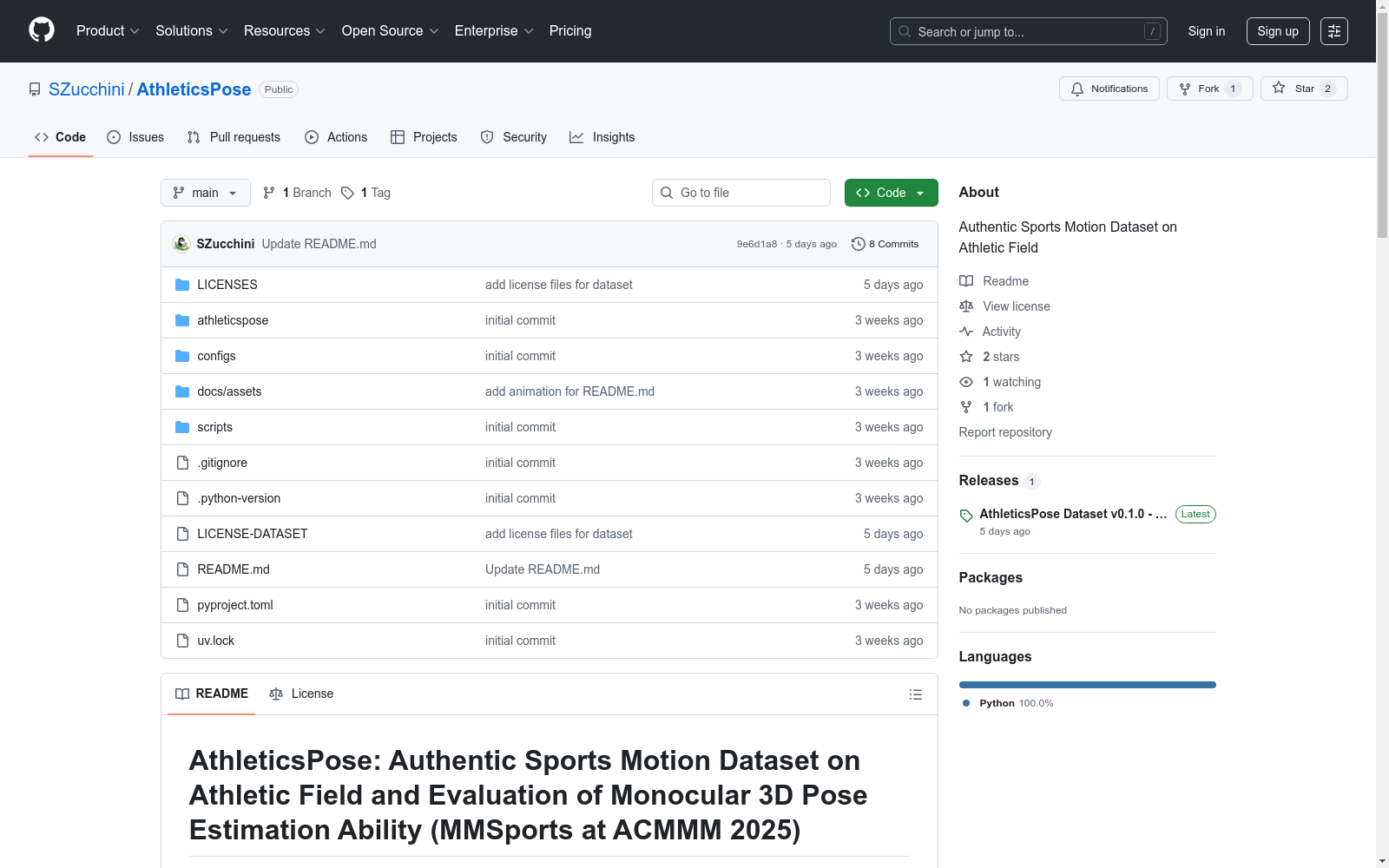1389x868 pixels.
Task: Expand the Solutions menu
Action: point(192,31)
